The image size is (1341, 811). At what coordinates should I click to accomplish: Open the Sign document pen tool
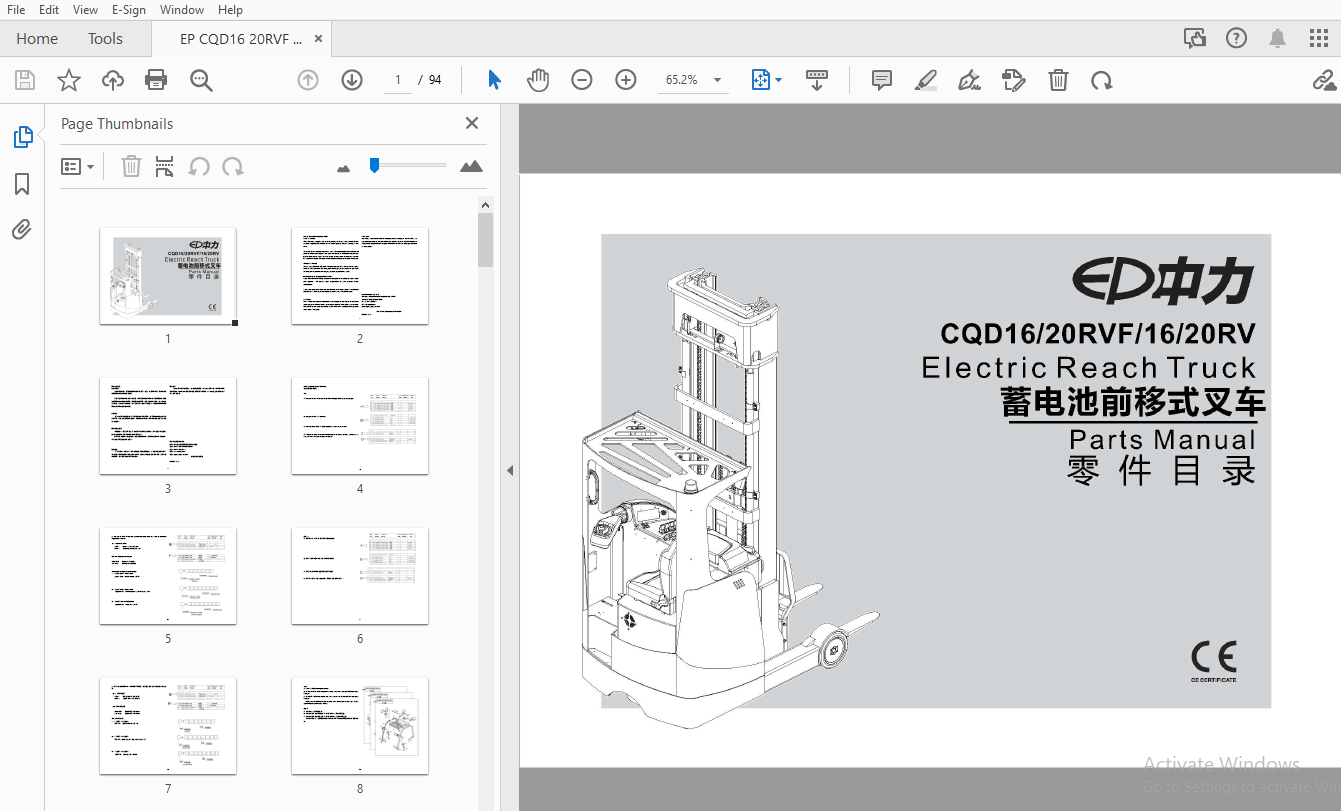[969, 80]
